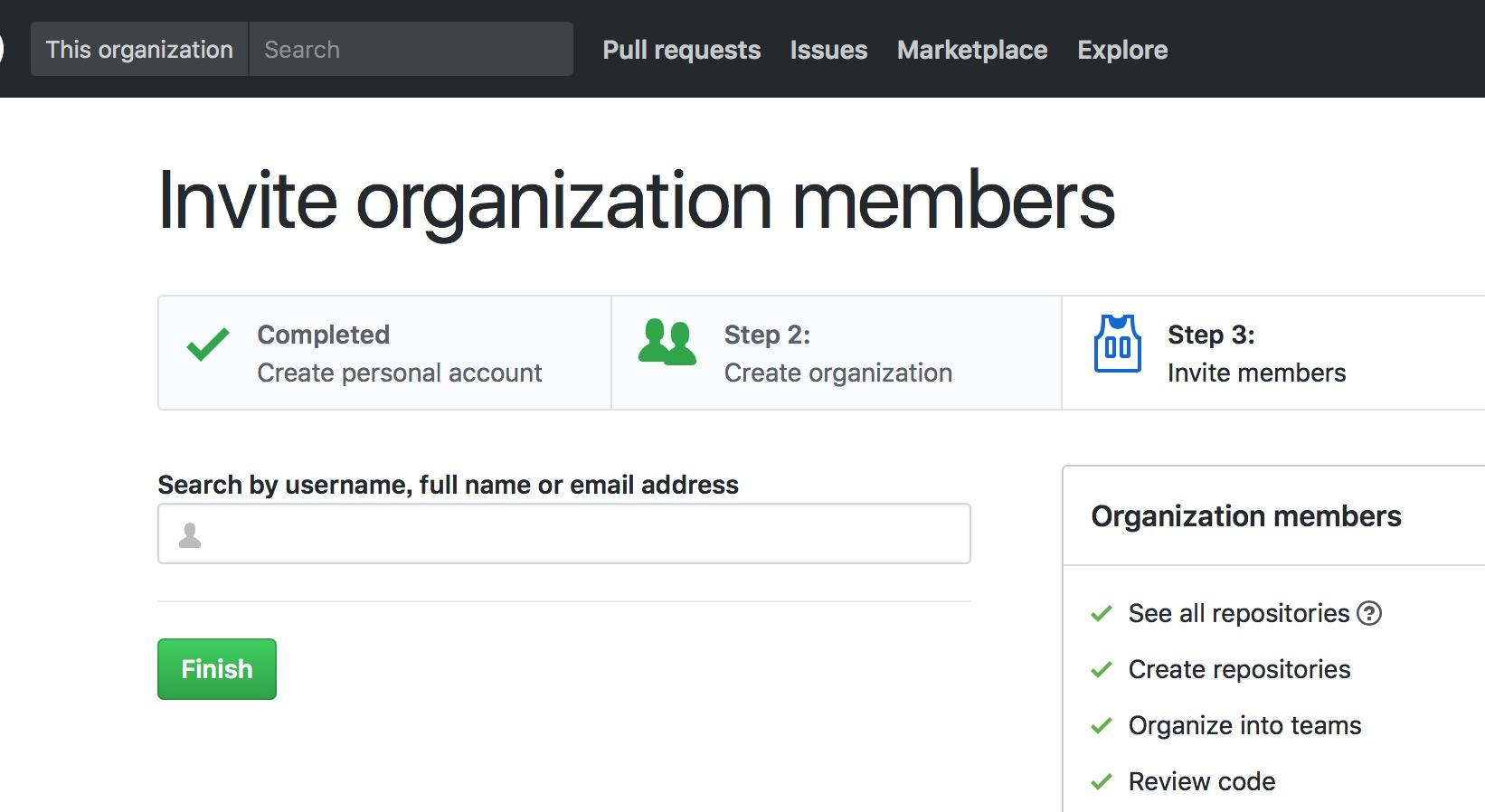This screenshot has width=1485, height=812.
Task: Click the GitHub logo icon
Action: click(2, 49)
